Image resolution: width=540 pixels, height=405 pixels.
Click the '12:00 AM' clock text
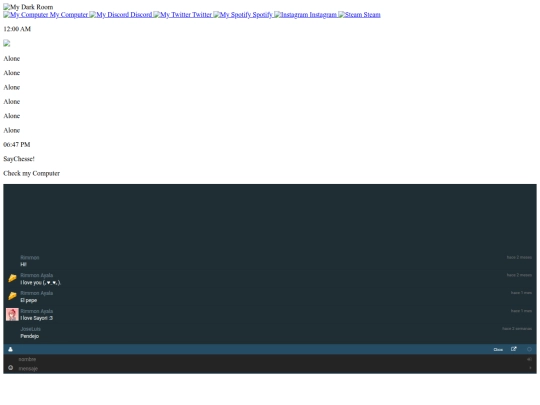pyautogui.click(x=17, y=29)
